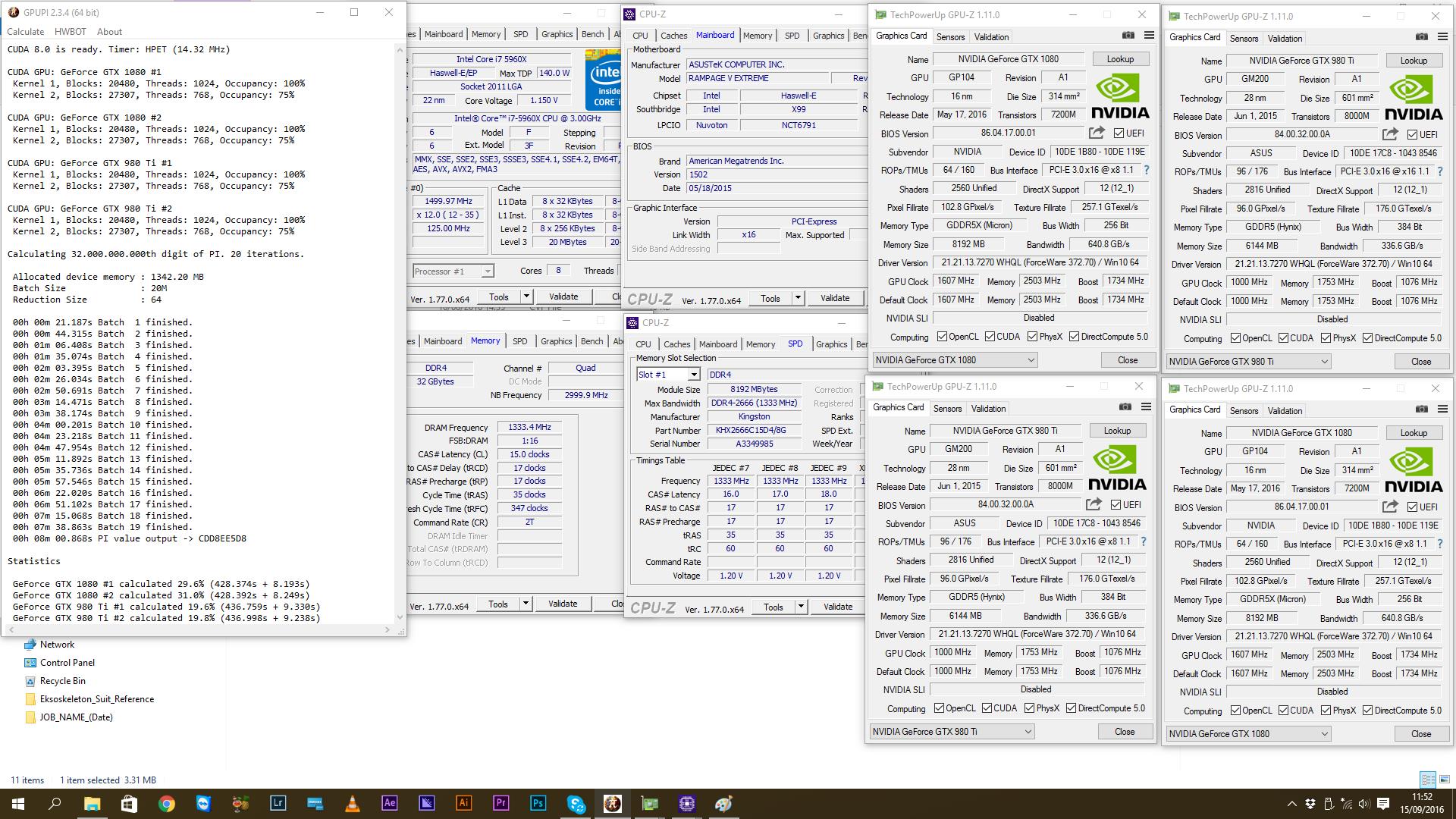Toggle CUDA checkbox in top-right GPU-Z window
Viewport: 1456px width, 819px height.
pyautogui.click(x=1283, y=338)
